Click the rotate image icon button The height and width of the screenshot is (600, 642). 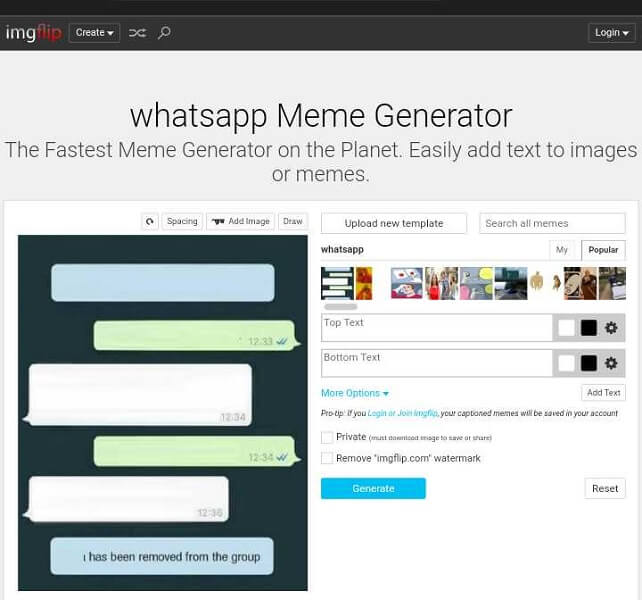[150, 222]
